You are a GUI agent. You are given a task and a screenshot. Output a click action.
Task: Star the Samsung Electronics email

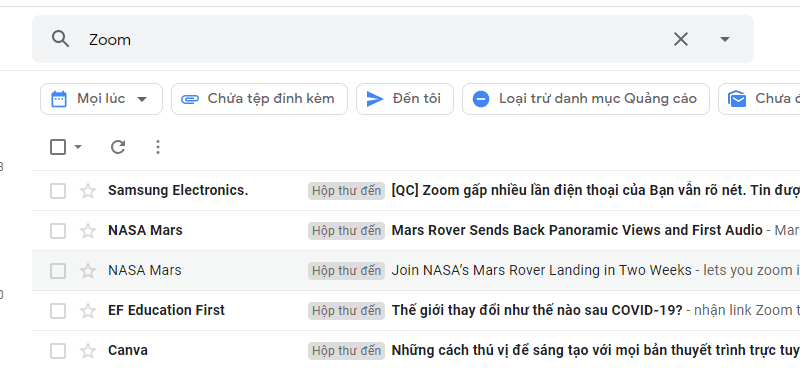[88, 191]
